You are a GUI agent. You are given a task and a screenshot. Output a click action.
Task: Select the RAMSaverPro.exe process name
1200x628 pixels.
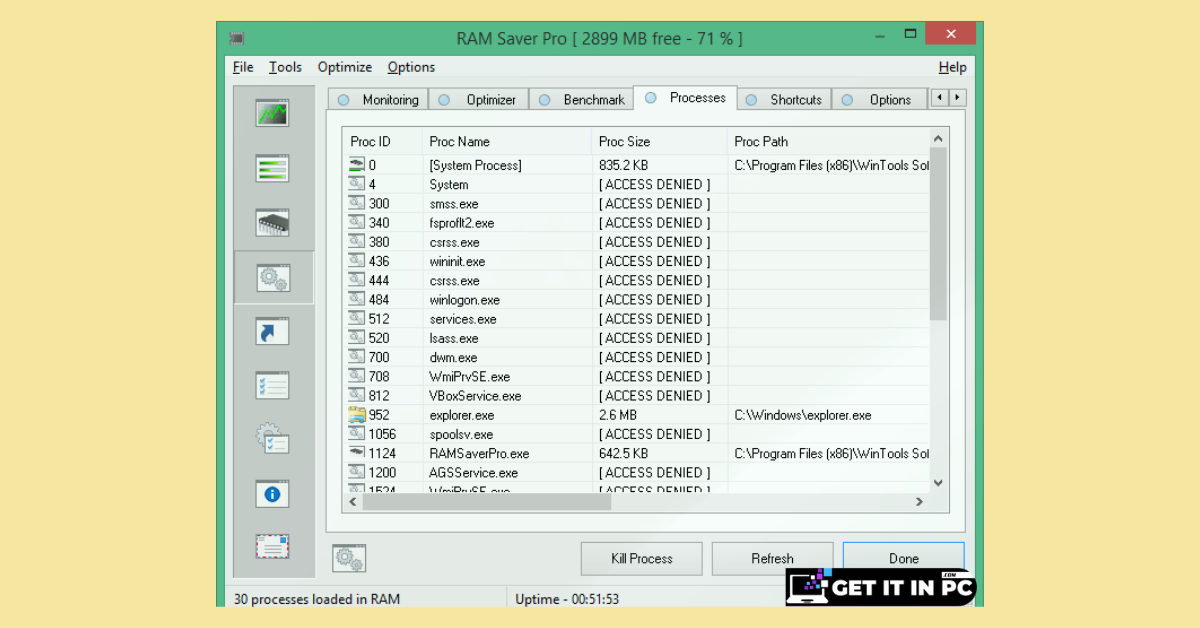point(479,453)
